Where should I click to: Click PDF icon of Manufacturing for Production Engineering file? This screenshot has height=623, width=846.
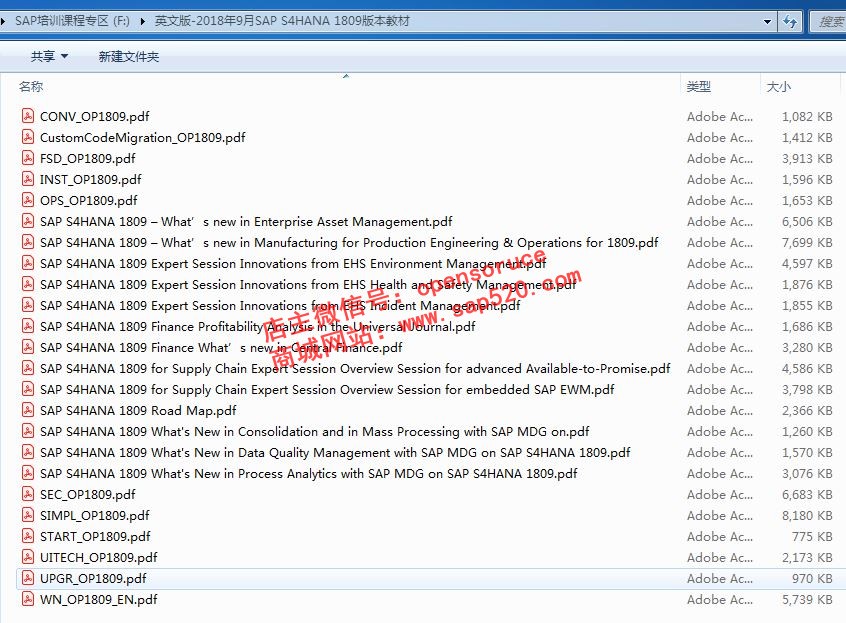pyautogui.click(x=28, y=242)
